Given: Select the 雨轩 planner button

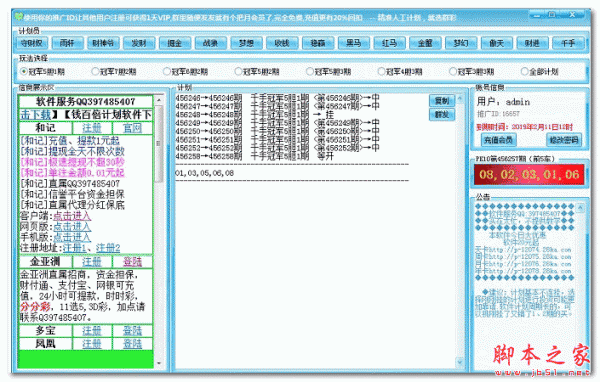Looking at the screenshot, I should click(x=67, y=43).
